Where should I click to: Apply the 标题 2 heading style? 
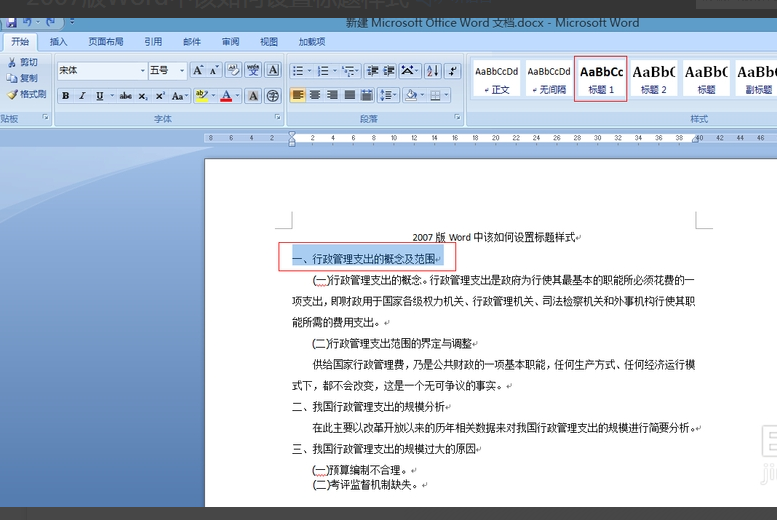[x=654, y=79]
